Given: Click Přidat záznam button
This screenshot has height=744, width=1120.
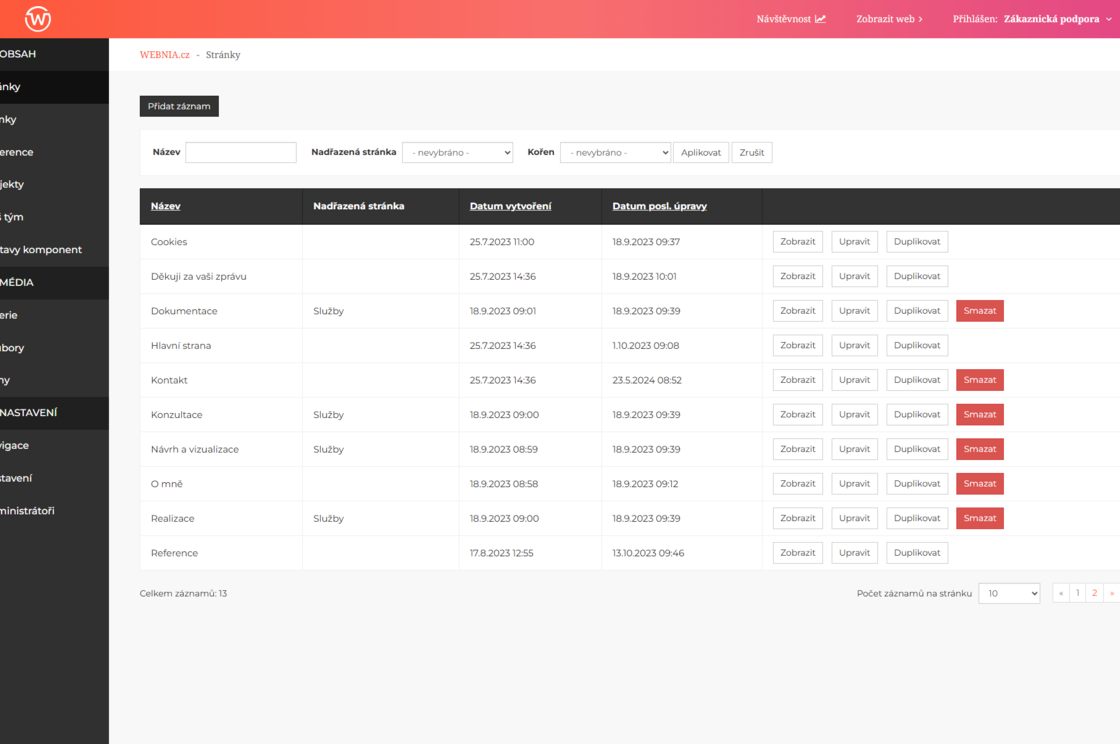Looking at the screenshot, I should pyautogui.click(x=179, y=106).
